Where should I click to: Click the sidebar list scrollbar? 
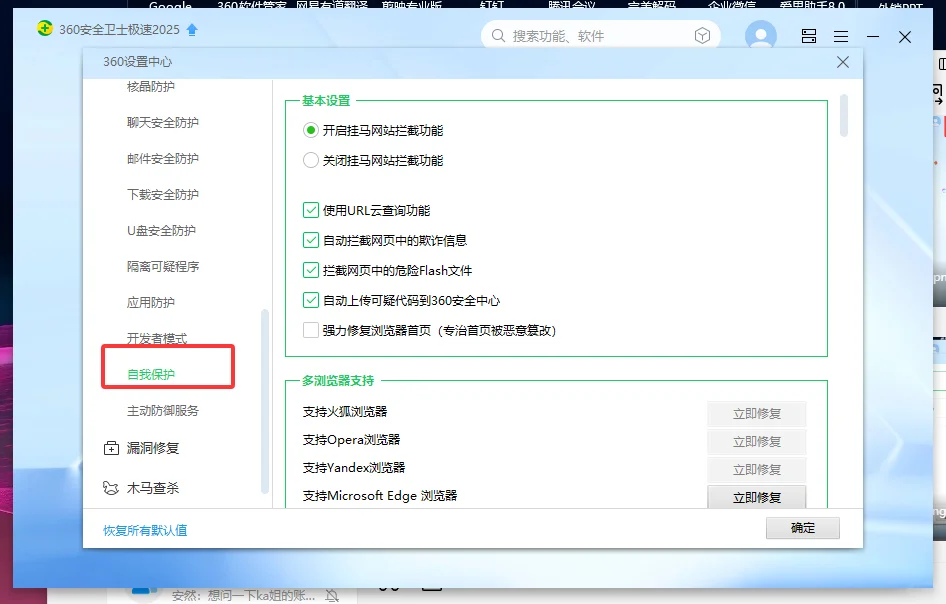[x=264, y=401]
